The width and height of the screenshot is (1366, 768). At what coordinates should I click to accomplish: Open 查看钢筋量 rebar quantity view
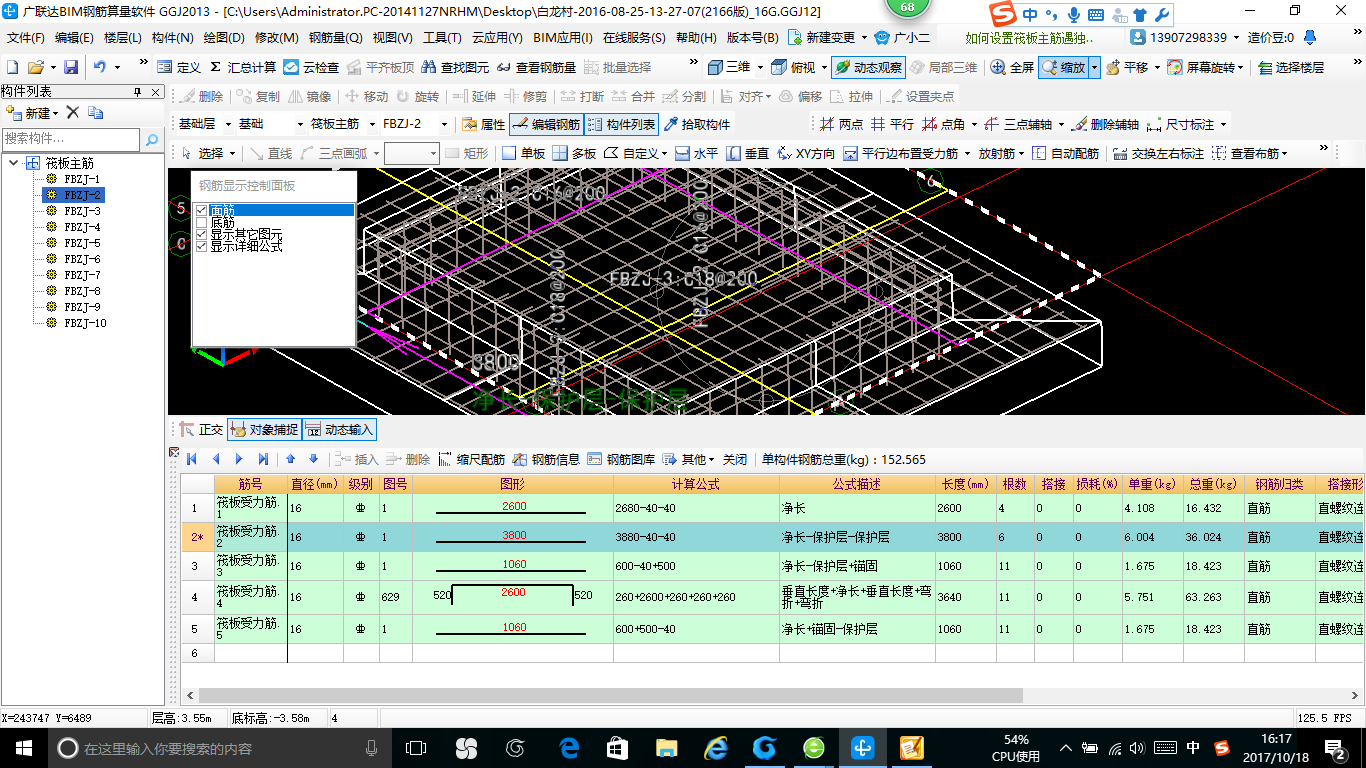tap(537, 67)
